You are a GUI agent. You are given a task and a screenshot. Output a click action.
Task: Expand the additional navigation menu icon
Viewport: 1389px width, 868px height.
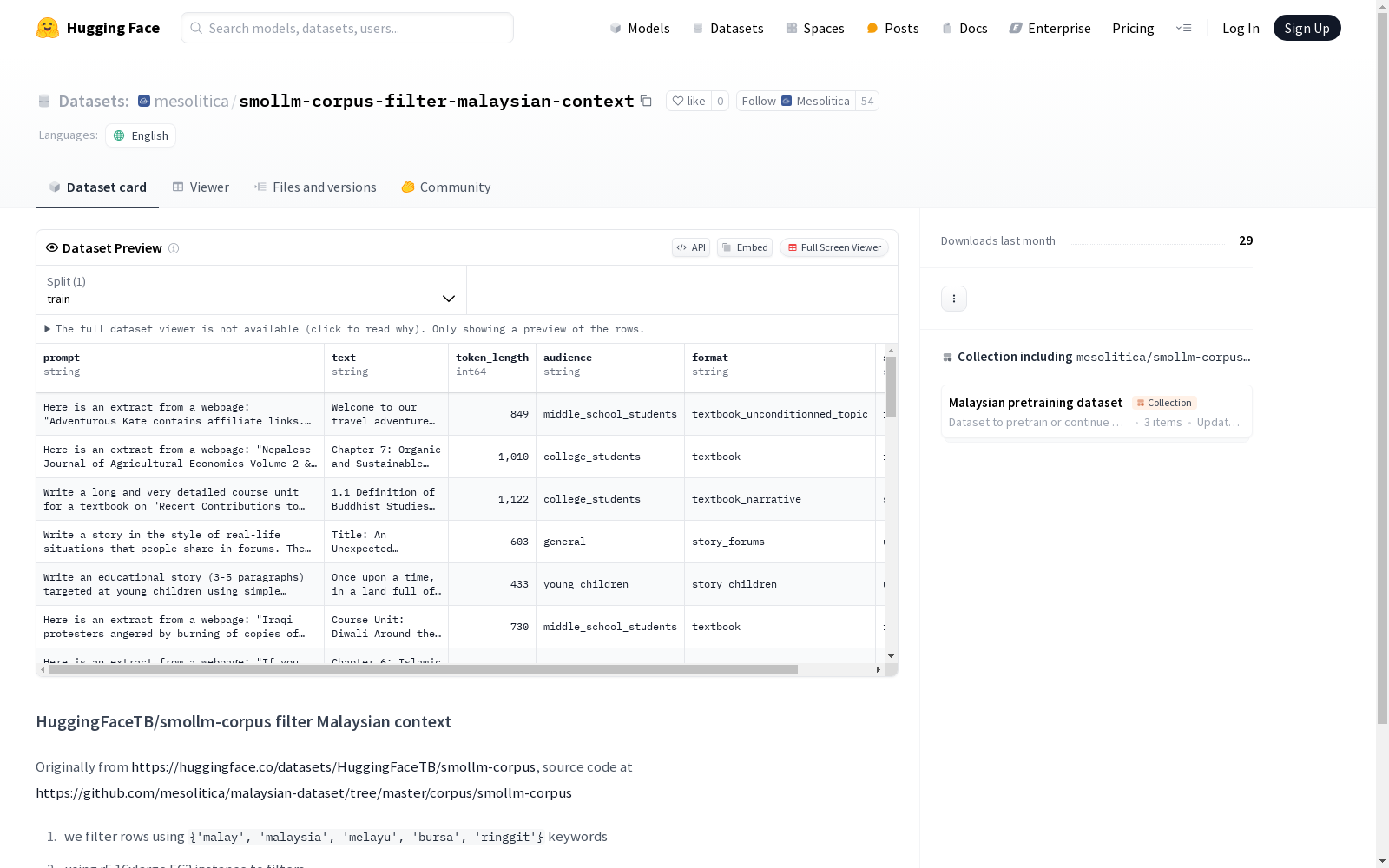click(x=1183, y=28)
